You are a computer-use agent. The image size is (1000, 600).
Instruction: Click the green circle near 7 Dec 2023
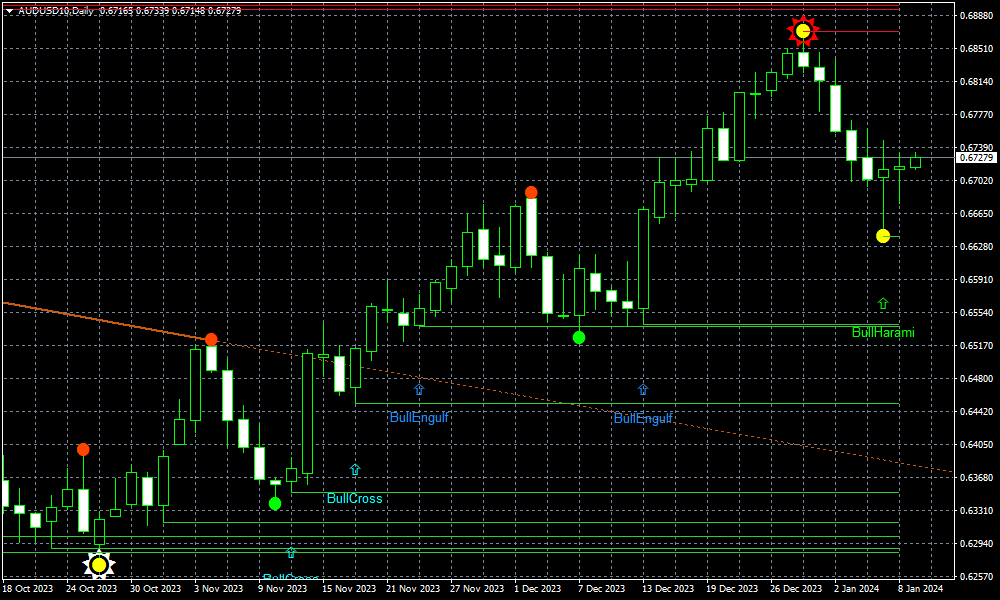point(579,338)
